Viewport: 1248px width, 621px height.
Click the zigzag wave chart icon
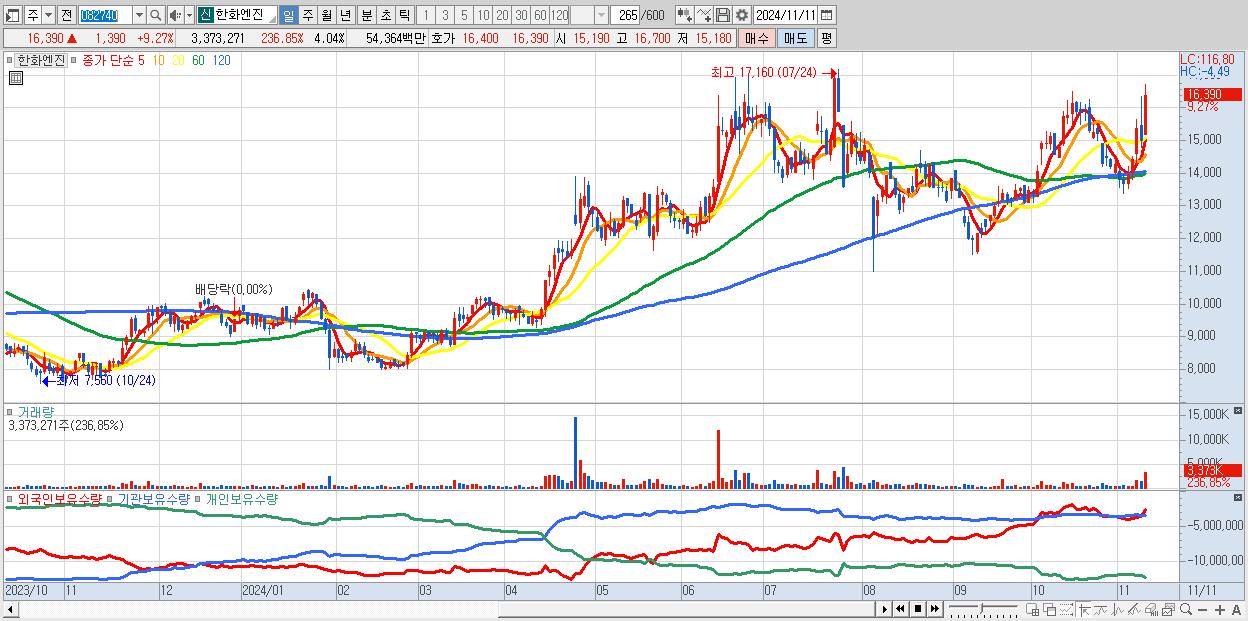1118,610
